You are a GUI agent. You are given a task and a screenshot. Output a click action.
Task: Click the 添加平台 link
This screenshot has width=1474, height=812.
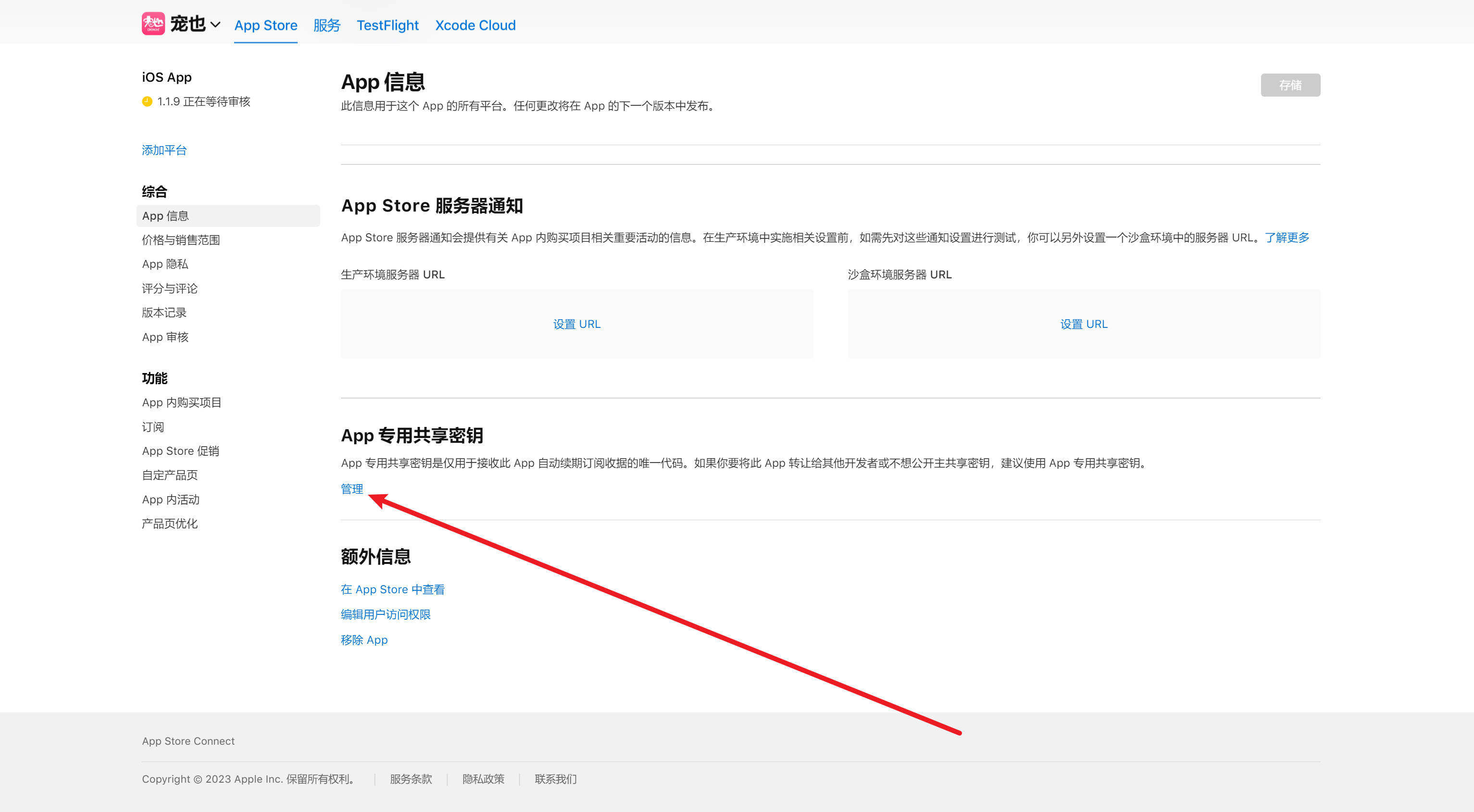pos(164,150)
